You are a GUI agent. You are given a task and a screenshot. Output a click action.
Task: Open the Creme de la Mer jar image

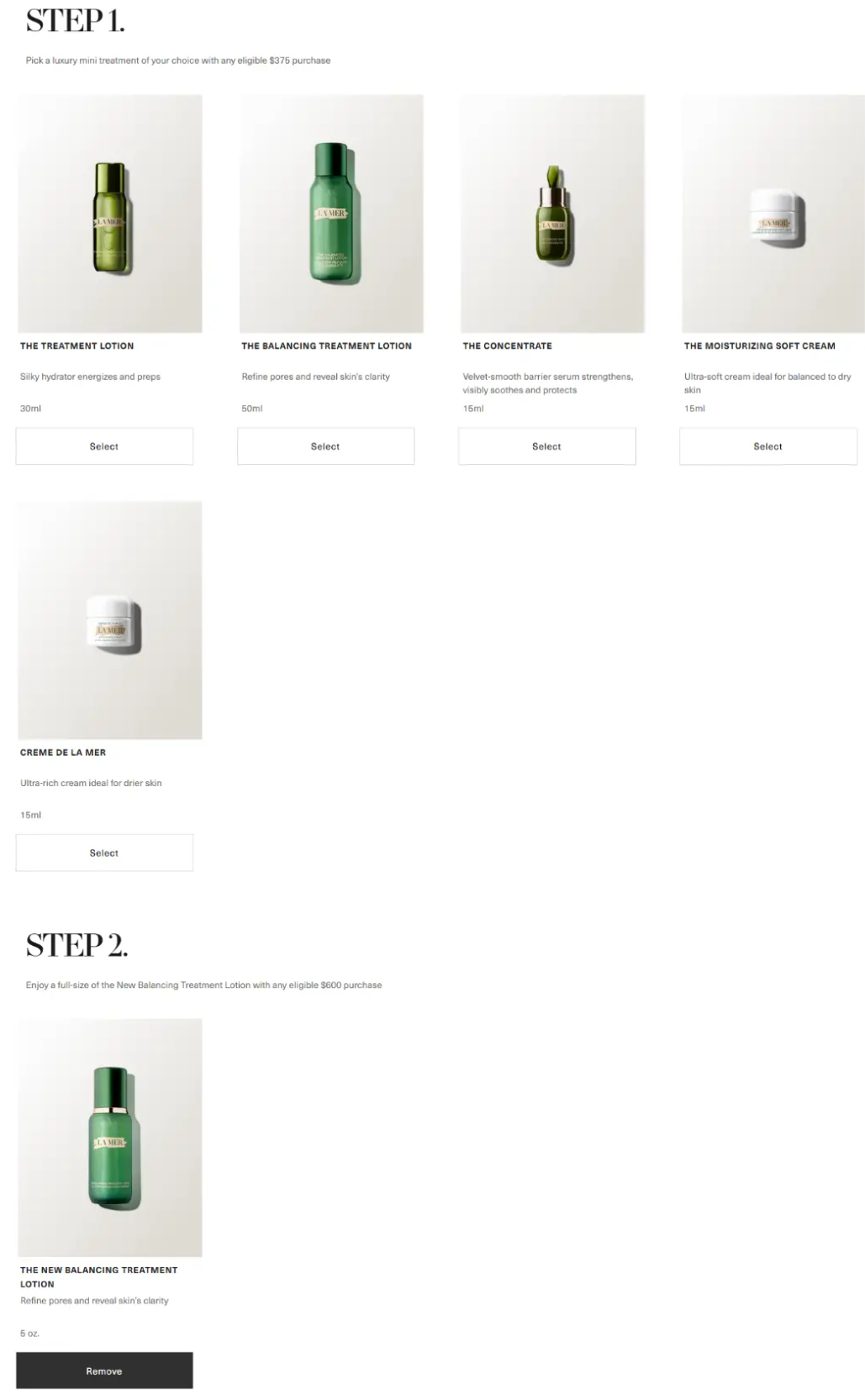tap(110, 621)
